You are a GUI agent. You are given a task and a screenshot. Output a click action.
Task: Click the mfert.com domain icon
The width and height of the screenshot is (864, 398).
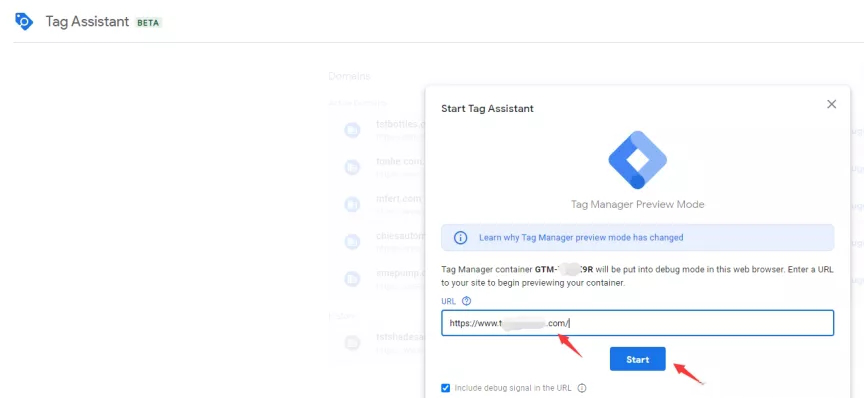click(352, 205)
